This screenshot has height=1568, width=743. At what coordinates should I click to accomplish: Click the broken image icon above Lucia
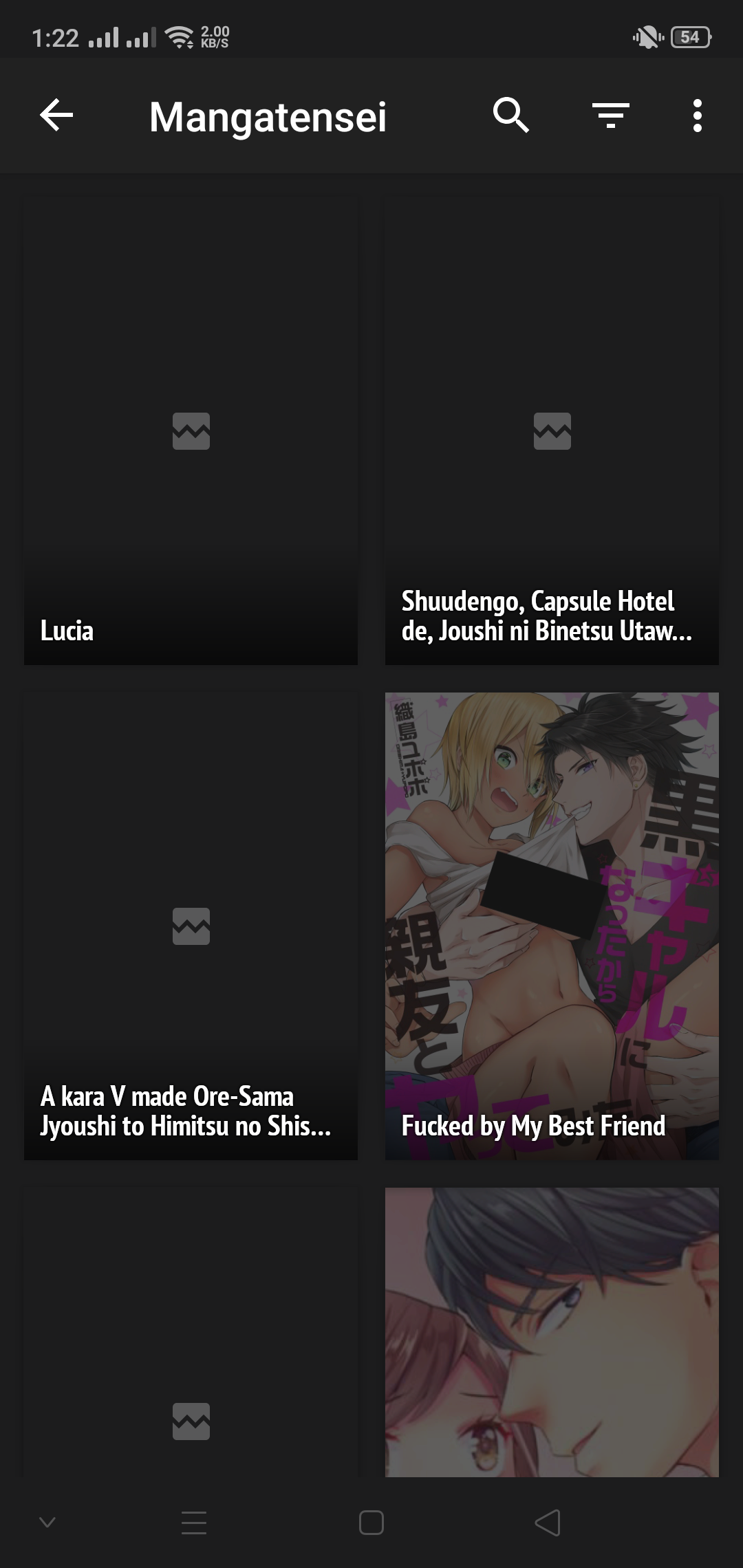point(191,431)
